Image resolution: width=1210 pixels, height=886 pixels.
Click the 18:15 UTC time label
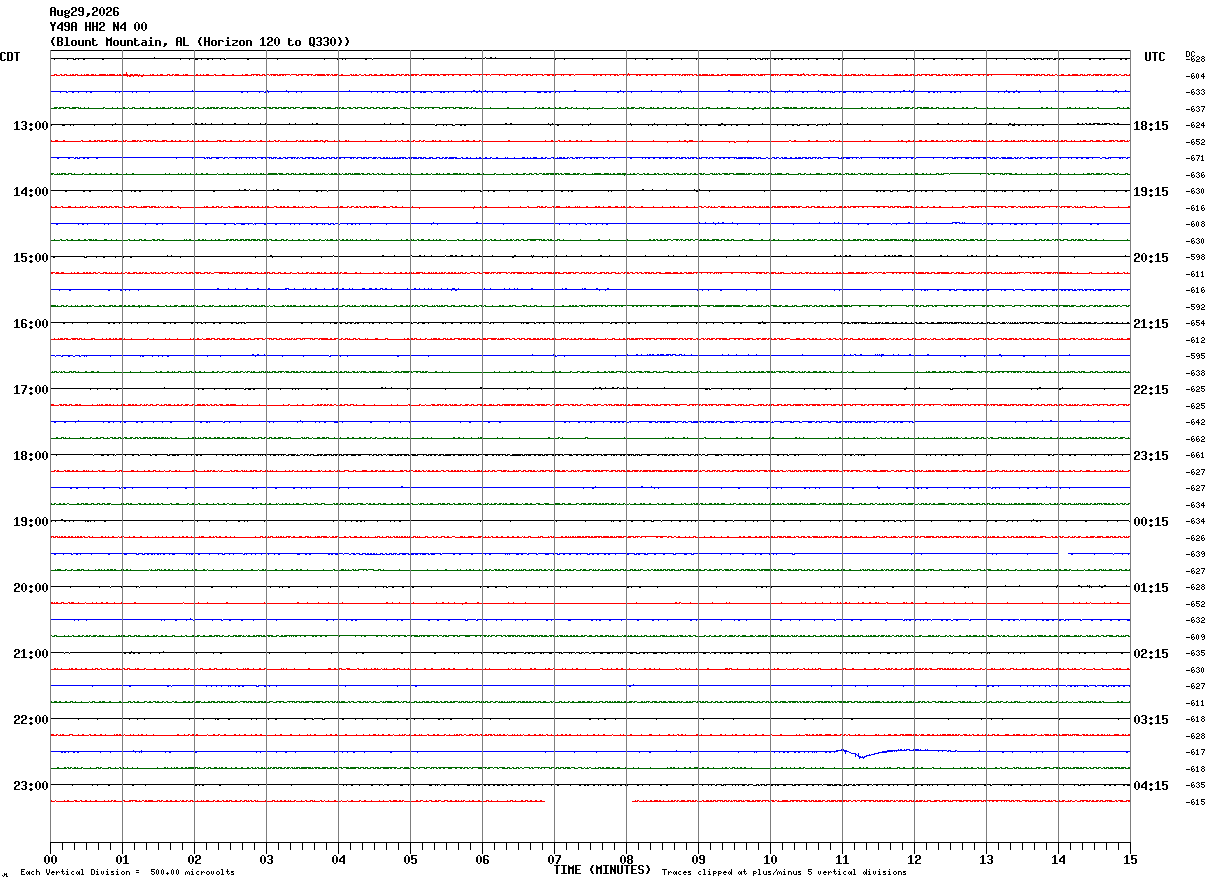pos(1151,125)
